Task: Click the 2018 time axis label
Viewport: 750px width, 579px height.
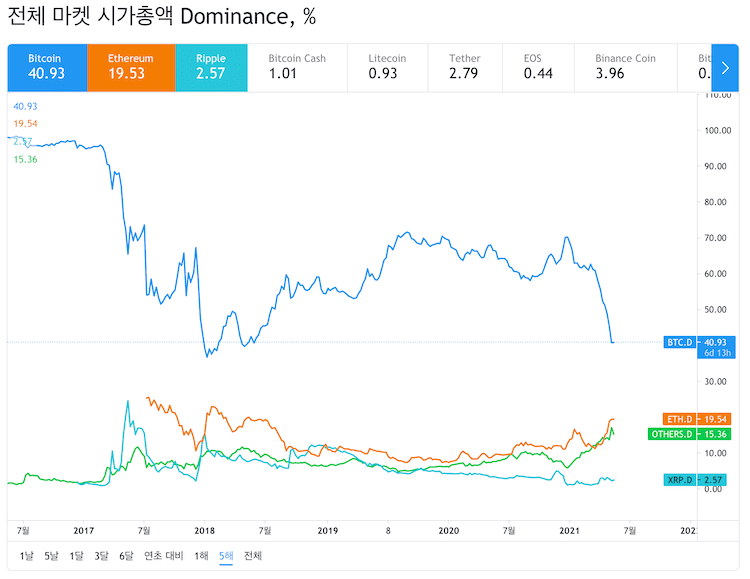Action: tap(204, 530)
